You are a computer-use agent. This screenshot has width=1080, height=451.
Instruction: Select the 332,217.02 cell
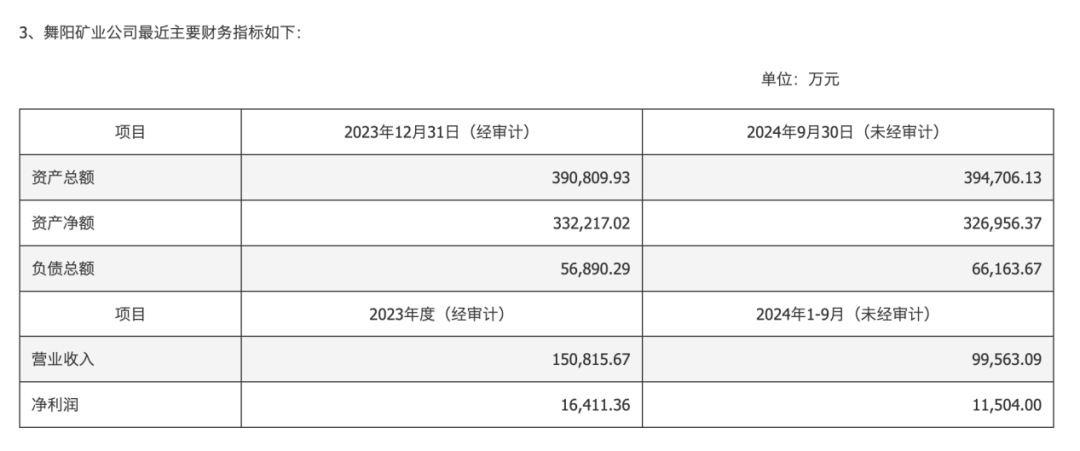(590, 223)
